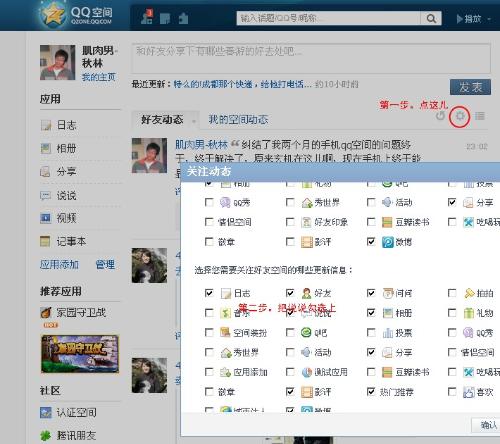The height and width of the screenshot is (444, 500).
Task: Open 腾讯朋友 under 社区
Action: pyautogui.click(x=68, y=435)
